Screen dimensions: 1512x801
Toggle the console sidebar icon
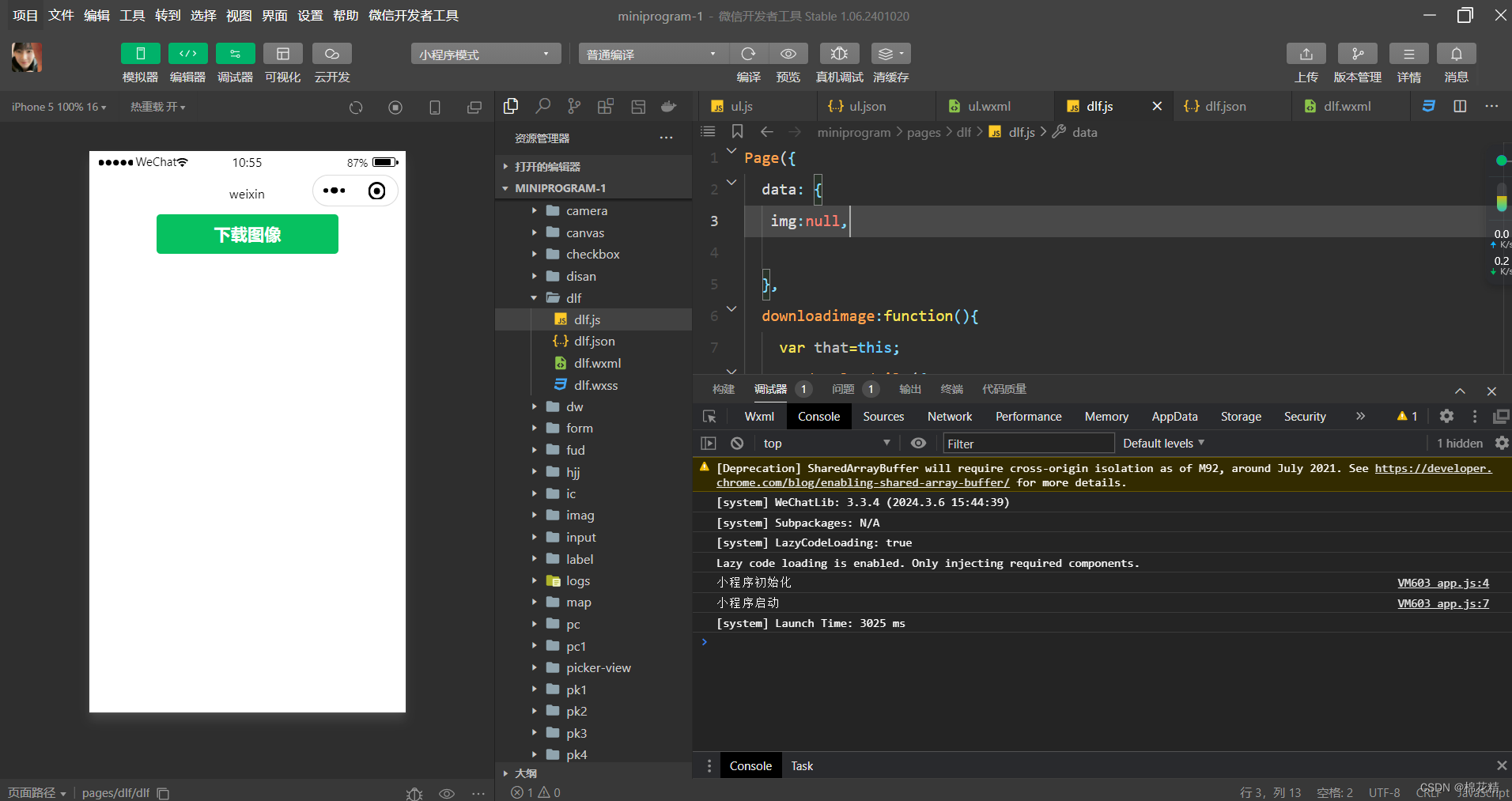pos(709,444)
